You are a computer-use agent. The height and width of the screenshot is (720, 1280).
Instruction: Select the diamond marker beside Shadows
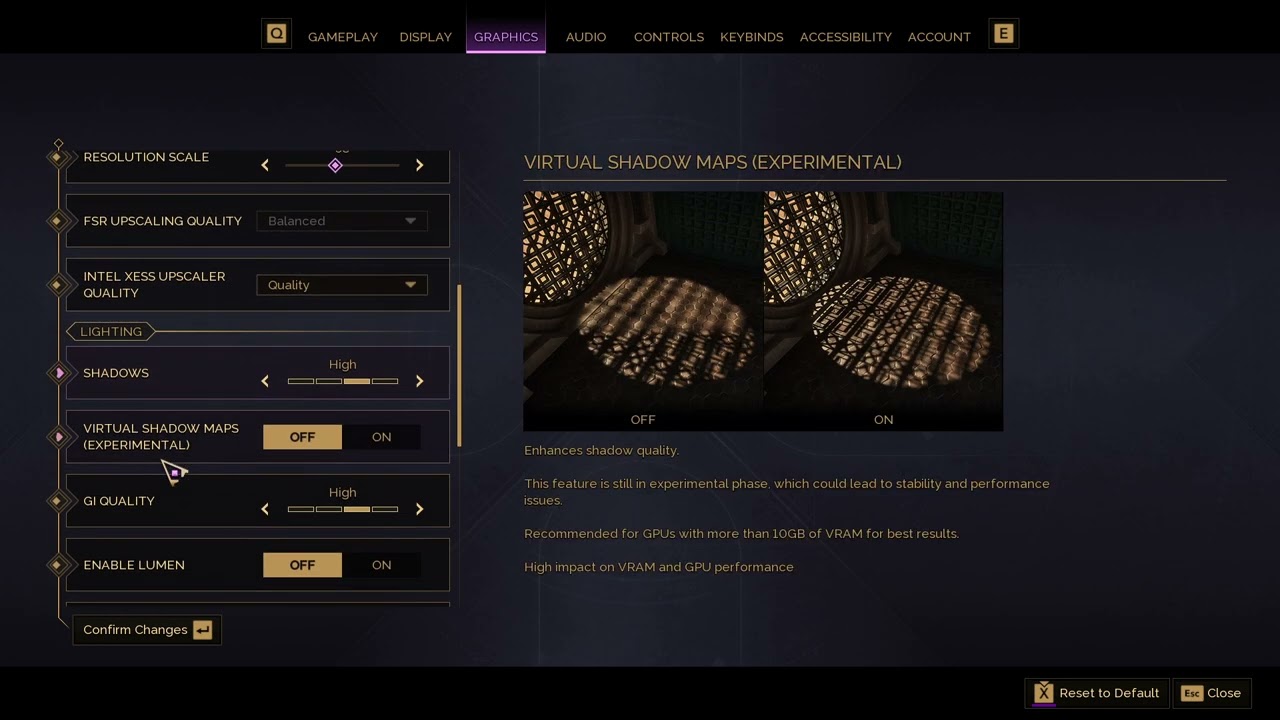click(x=59, y=373)
